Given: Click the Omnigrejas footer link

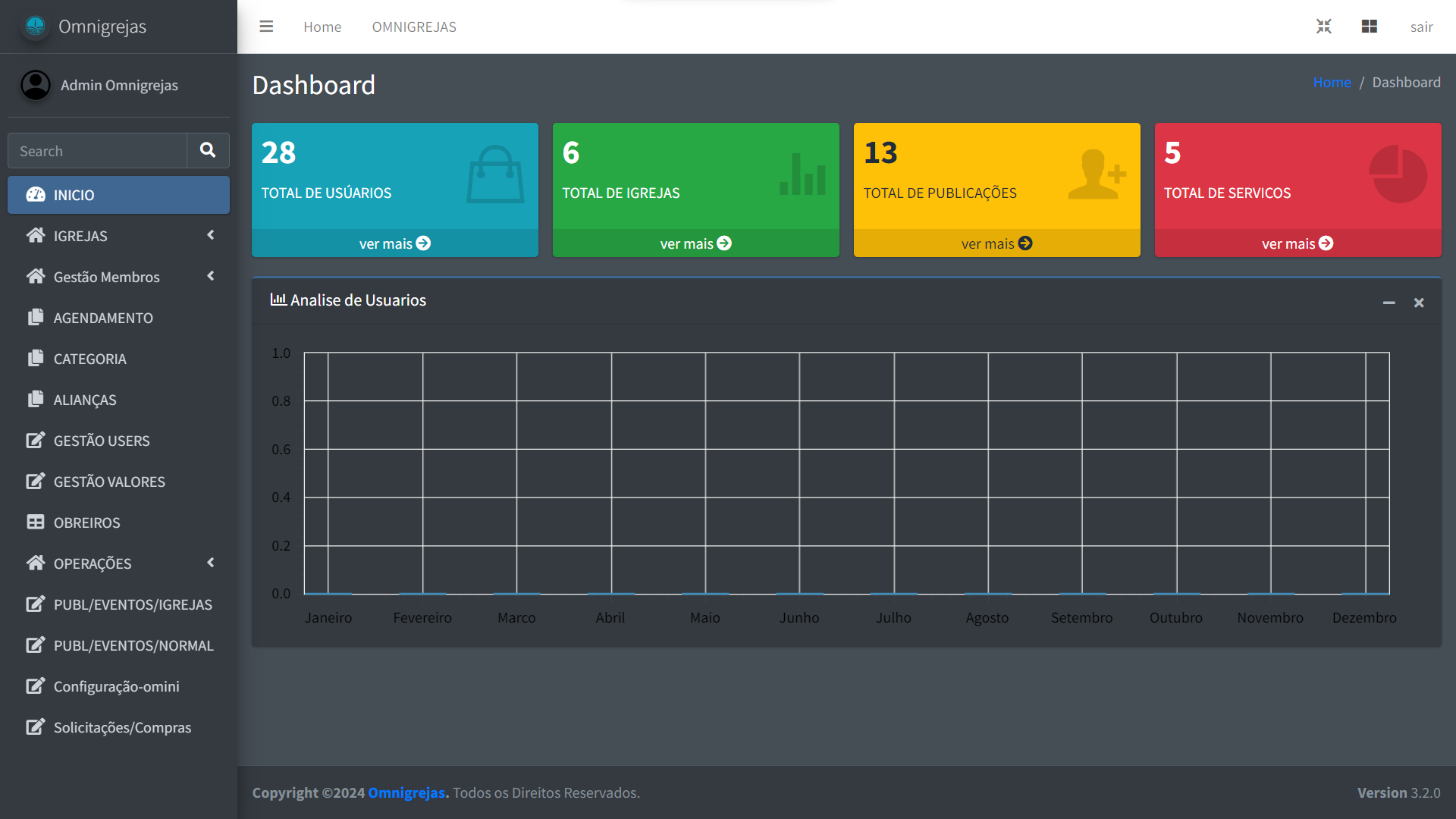Looking at the screenshot, I should coord(408,792).
